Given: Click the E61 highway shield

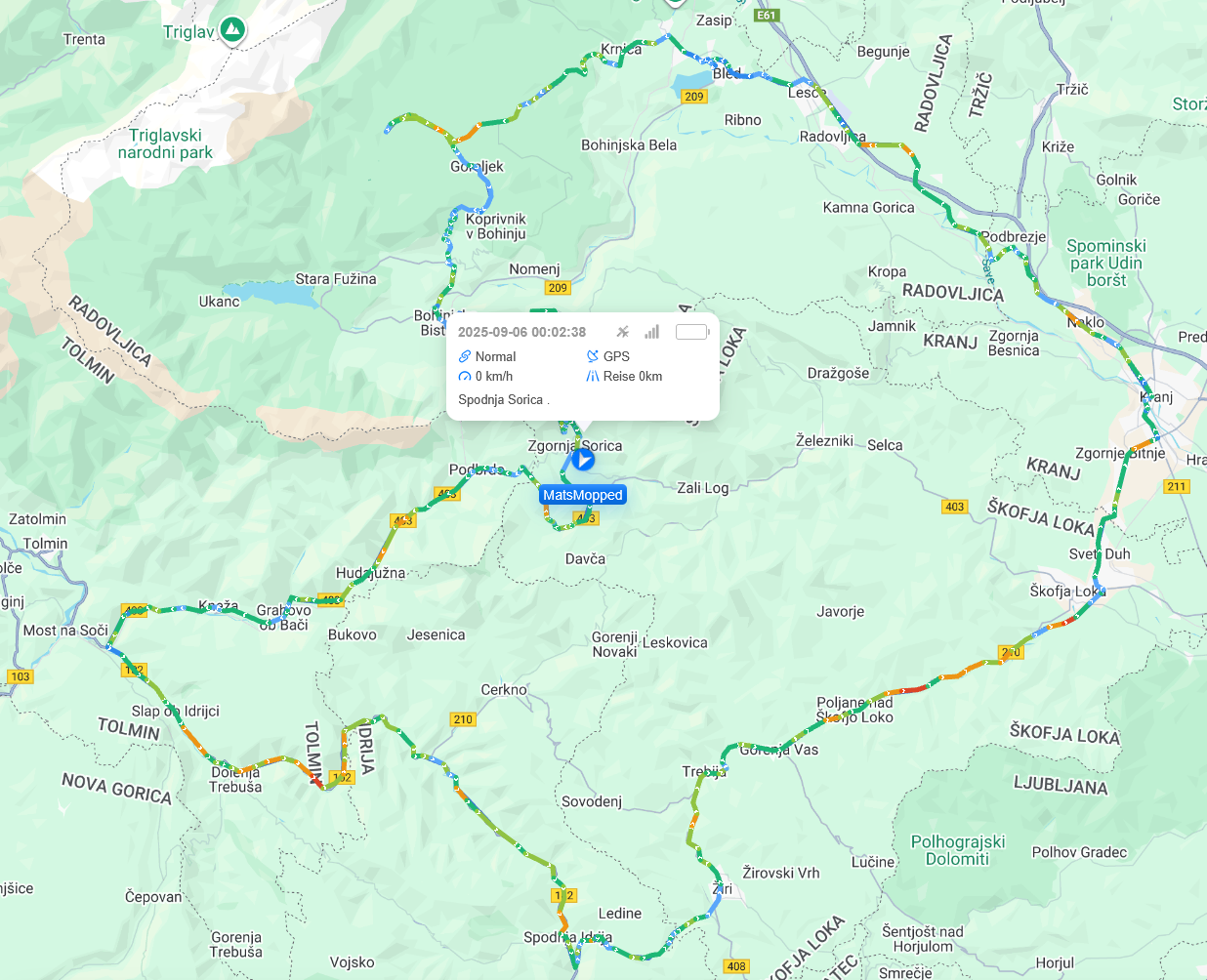Looking at the screenshot, I should (x=767, y=15).
